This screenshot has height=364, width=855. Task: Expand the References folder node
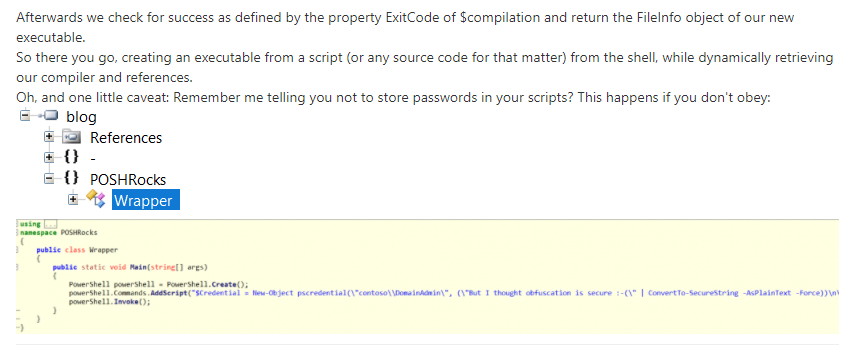(49, 136)
